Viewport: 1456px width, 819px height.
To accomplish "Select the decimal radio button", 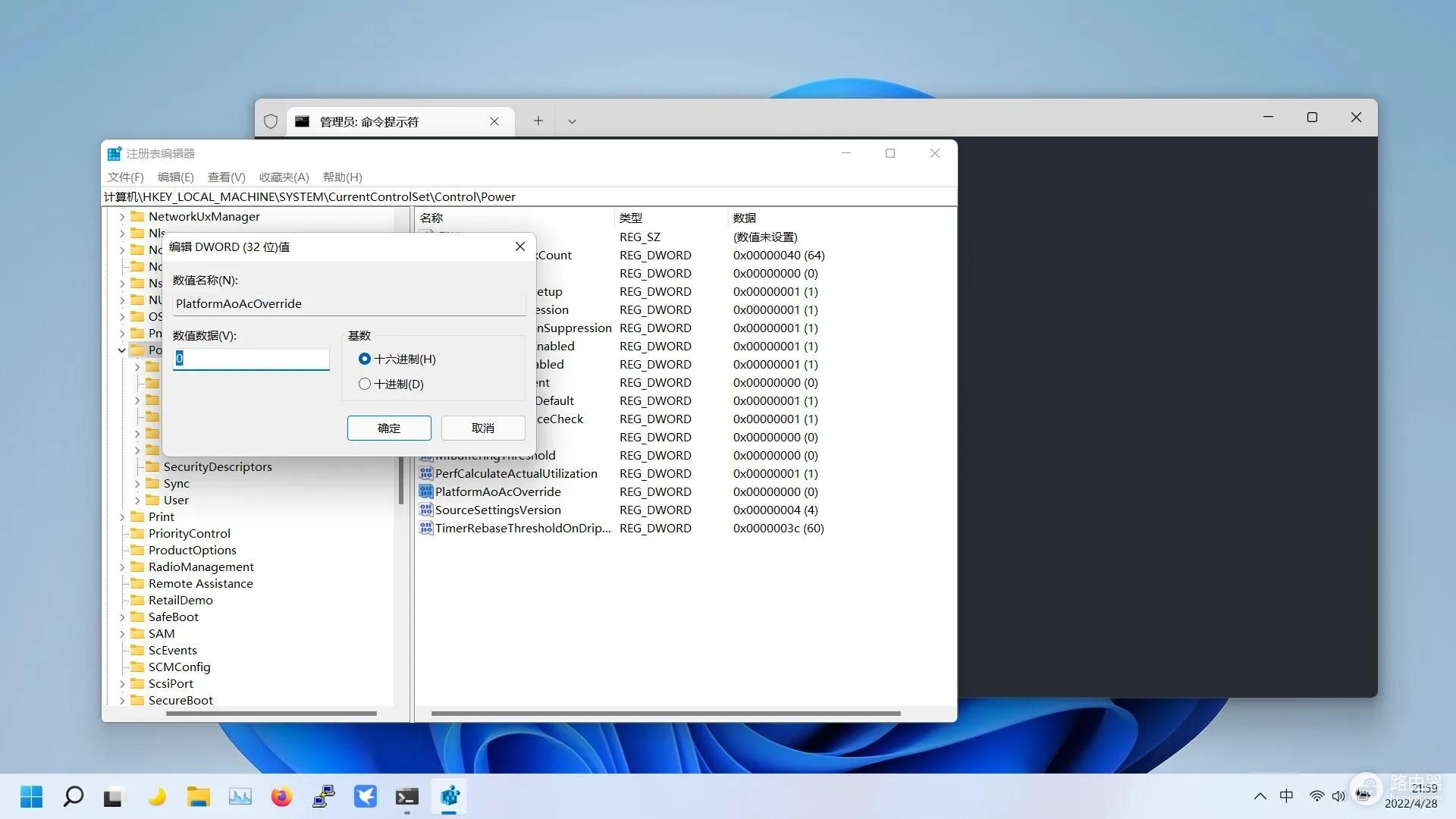I will (x=365, y=384).
